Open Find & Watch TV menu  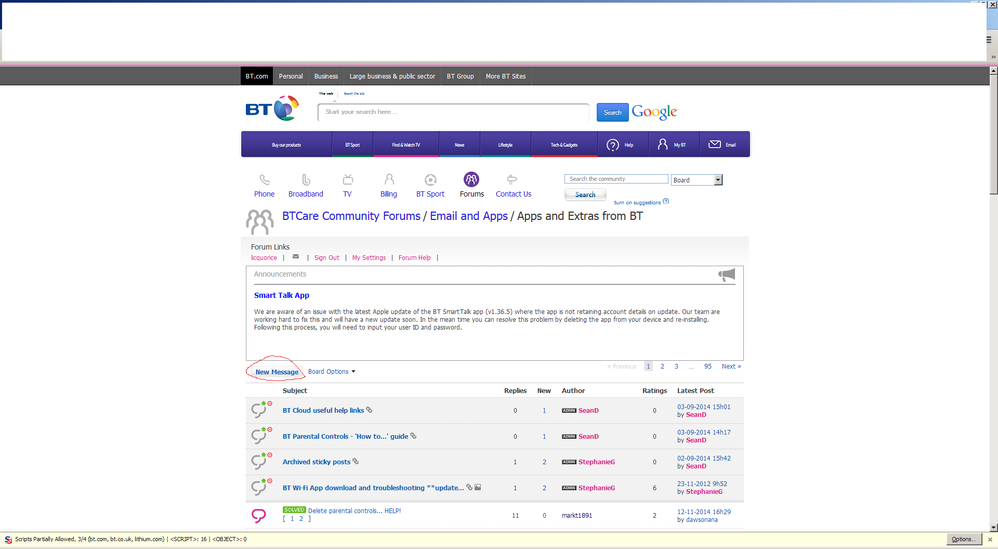(406, 144)
